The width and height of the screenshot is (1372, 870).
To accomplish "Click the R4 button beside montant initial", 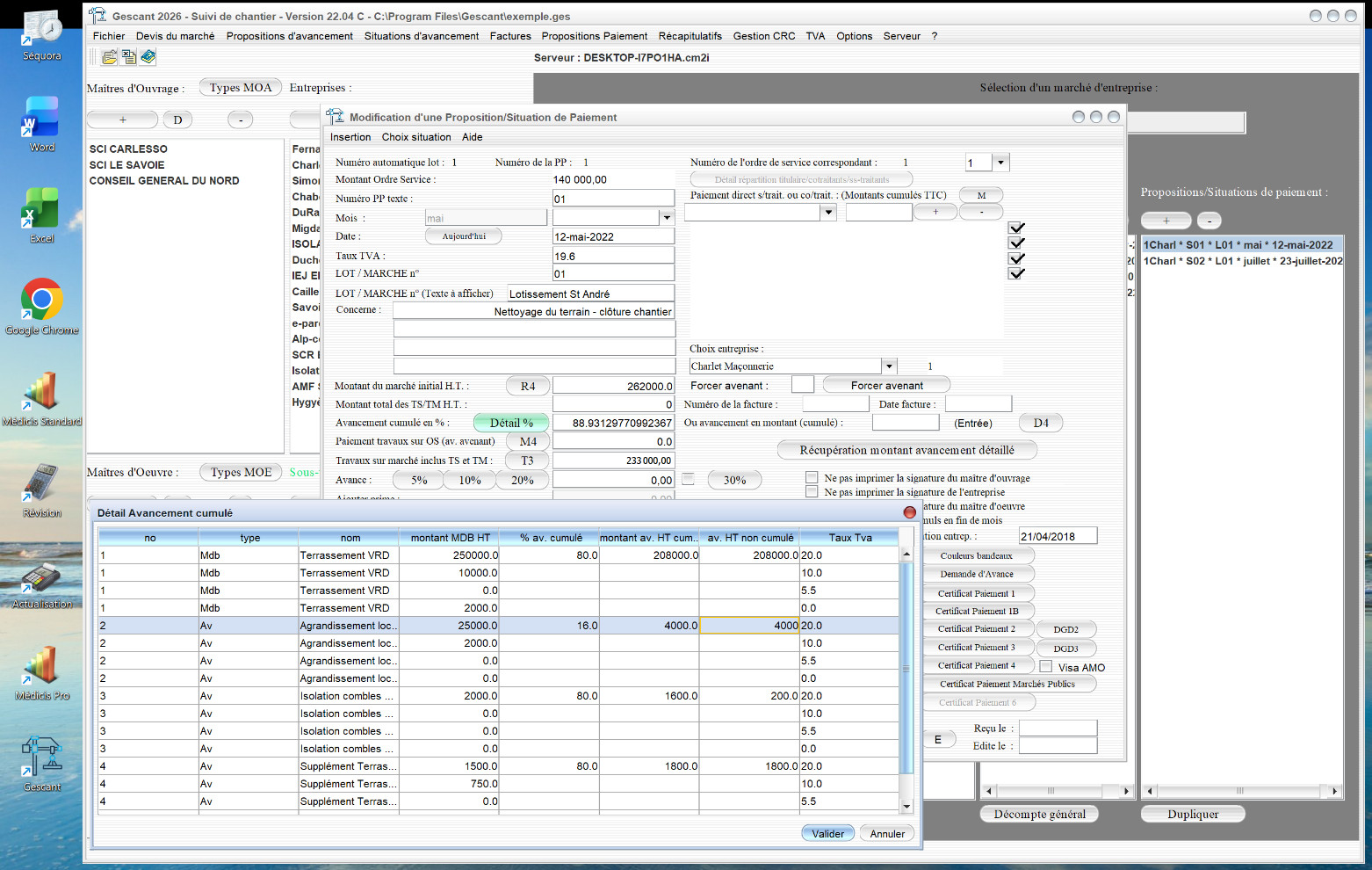I will [x=527, y=386].
